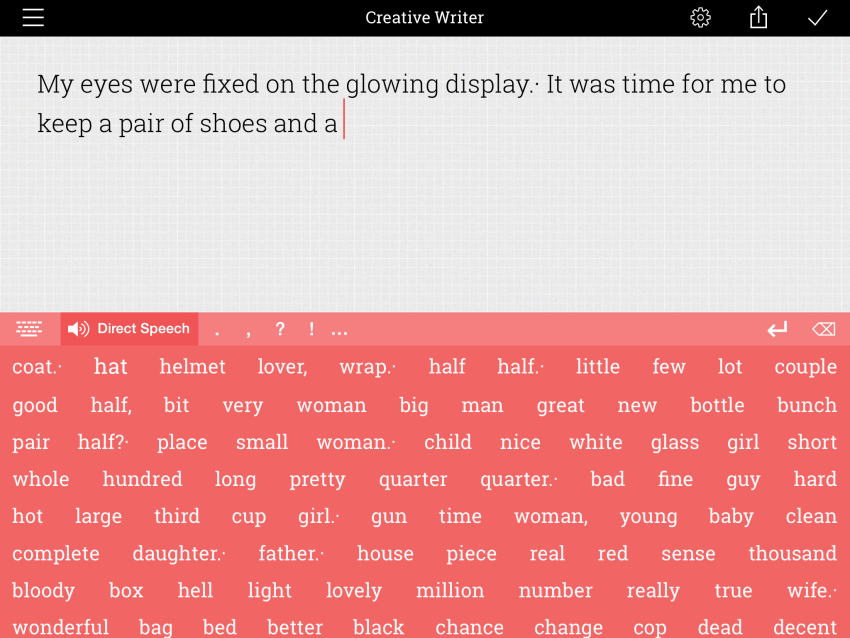Pick the word 'house'
This screenshot has height=638, width=850.
click(x=385, y=553)
